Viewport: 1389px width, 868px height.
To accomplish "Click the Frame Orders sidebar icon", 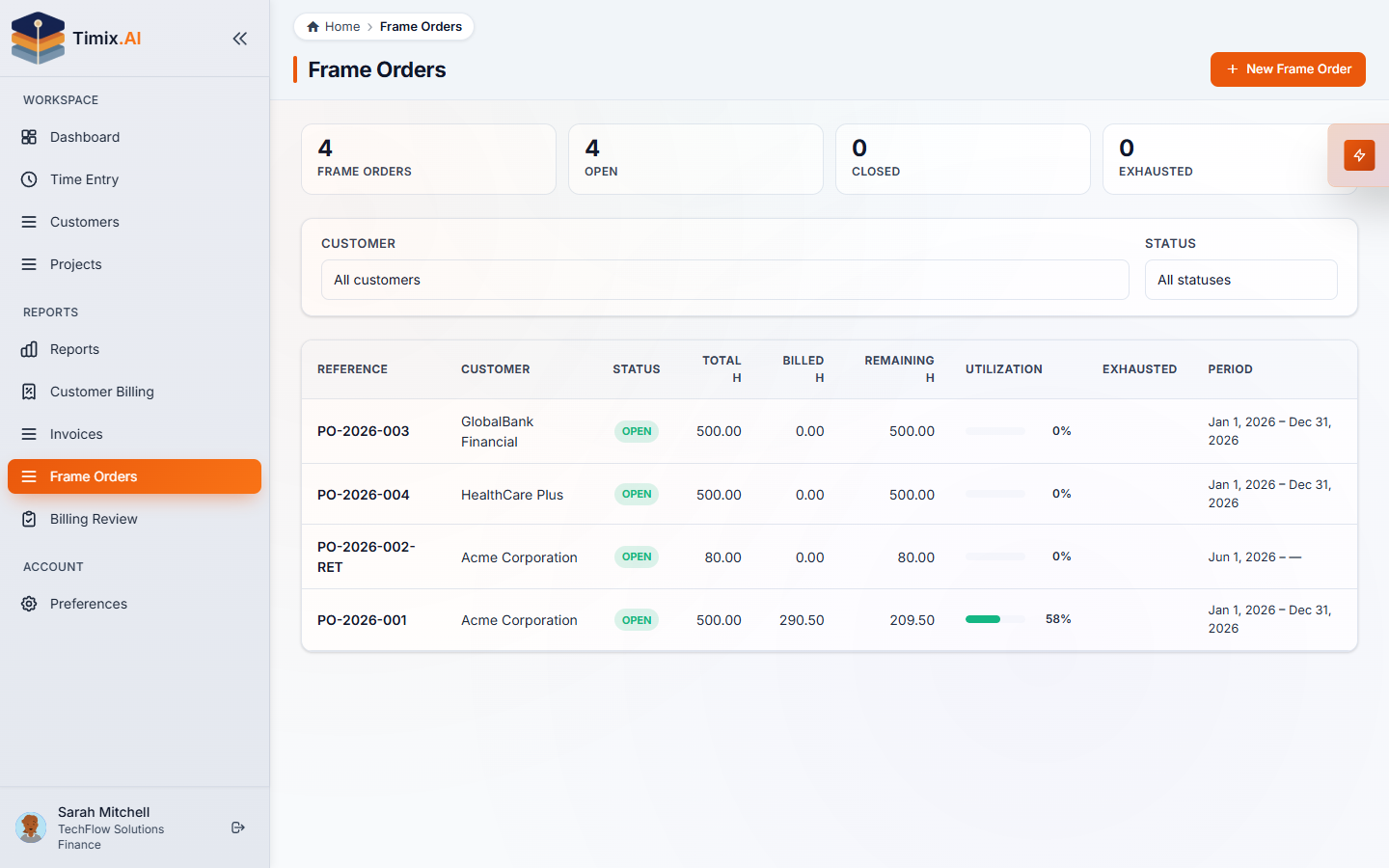I will coord(29,476).
